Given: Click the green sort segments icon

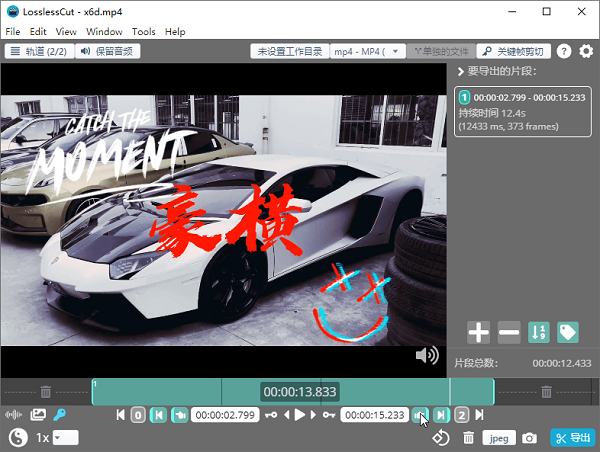Looking at the screenshot, I should tap(539, 332).
